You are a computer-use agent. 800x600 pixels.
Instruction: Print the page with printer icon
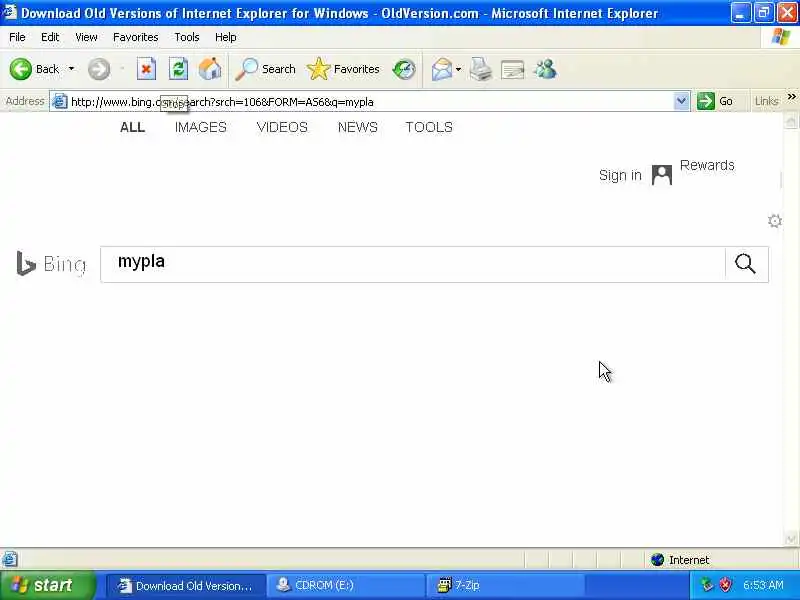point(481,69)
